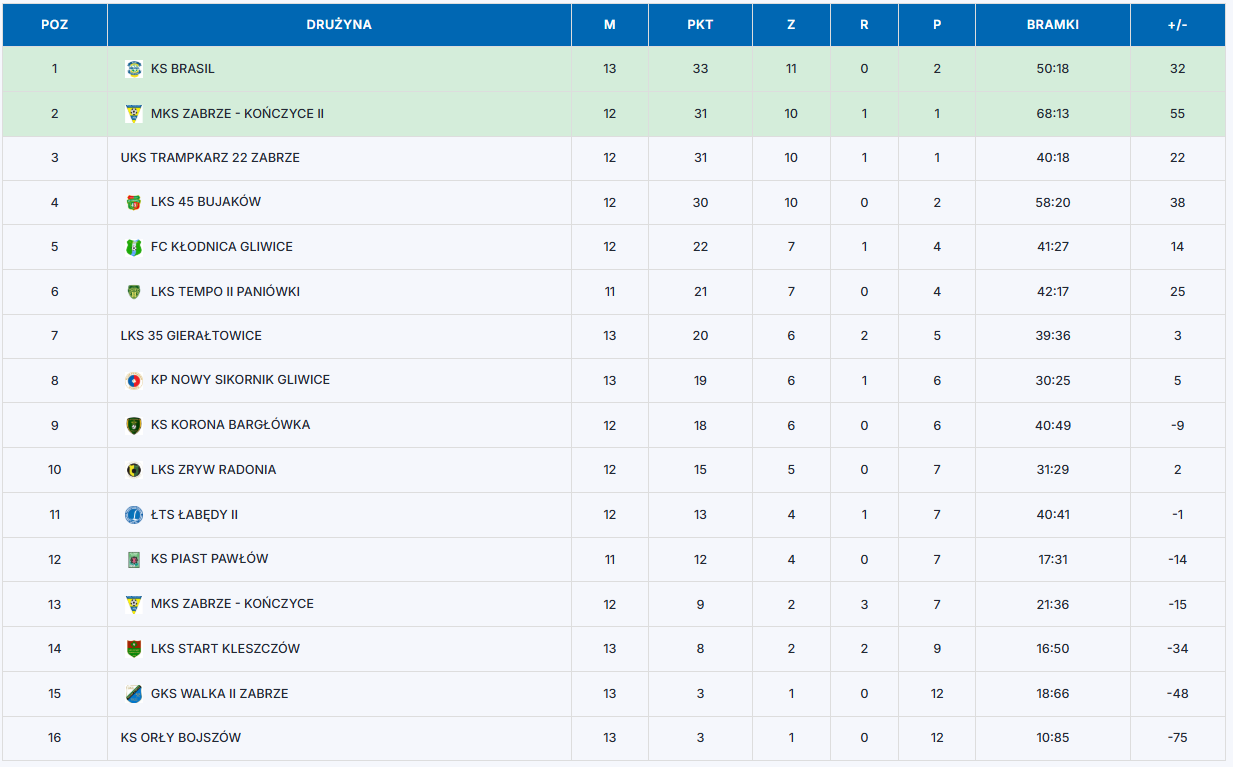1233x767 pixels.
Task: Click the DRUŻYNA column header
Action: tap(339, 25)
